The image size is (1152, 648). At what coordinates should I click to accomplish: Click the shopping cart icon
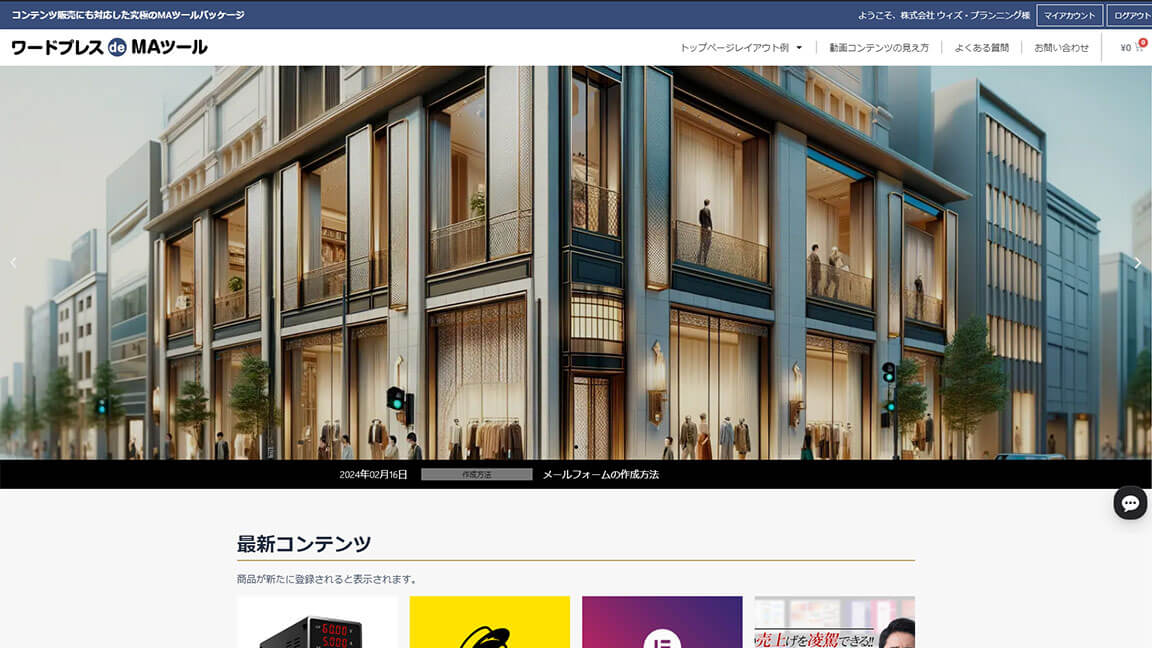pos(1138,48)
